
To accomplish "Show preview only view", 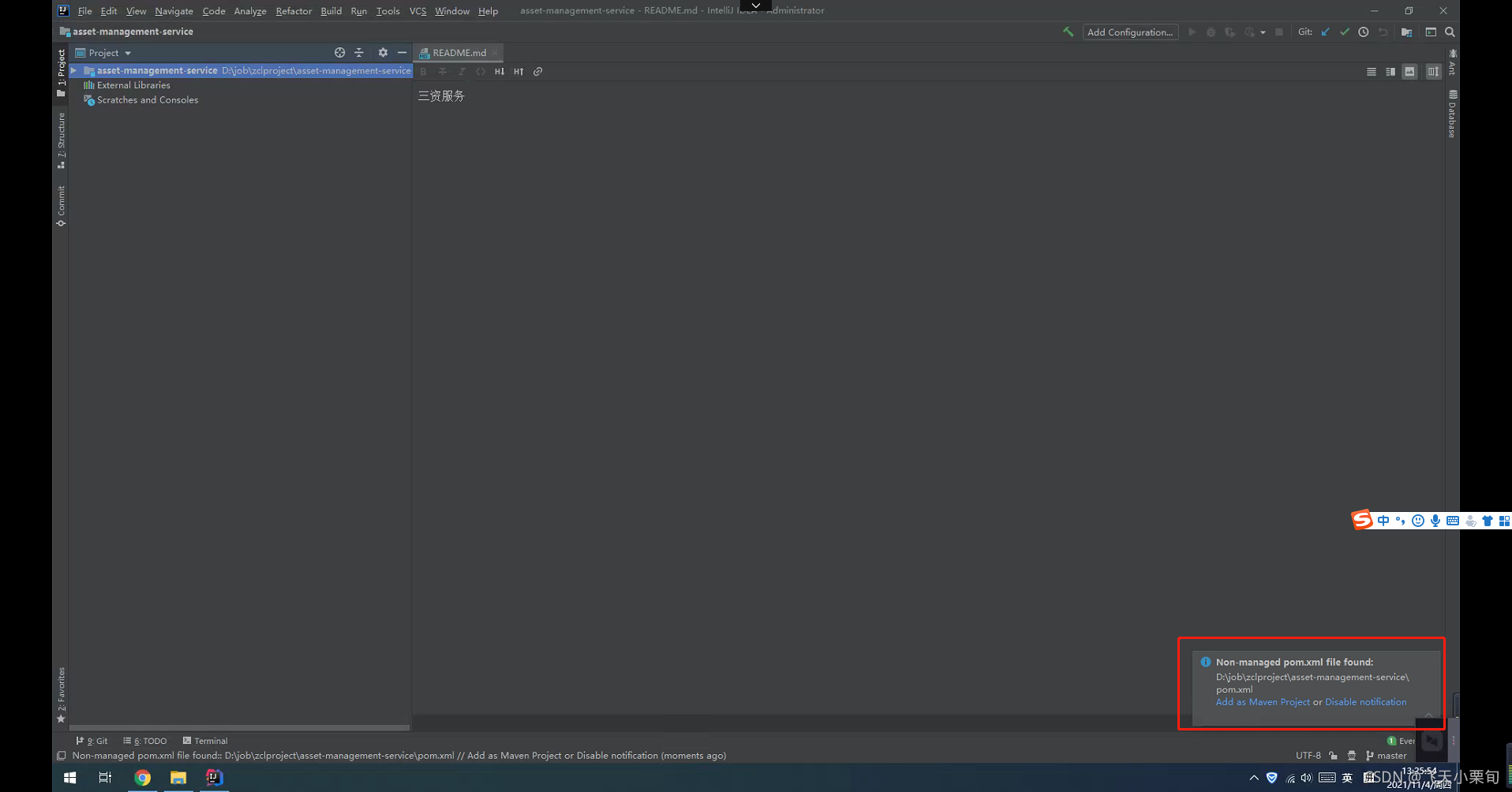I will tap(1409, 72).
